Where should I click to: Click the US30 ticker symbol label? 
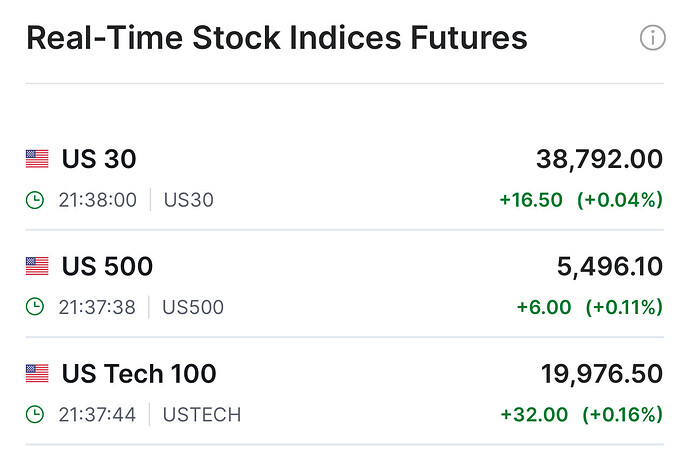pos(188,200)
